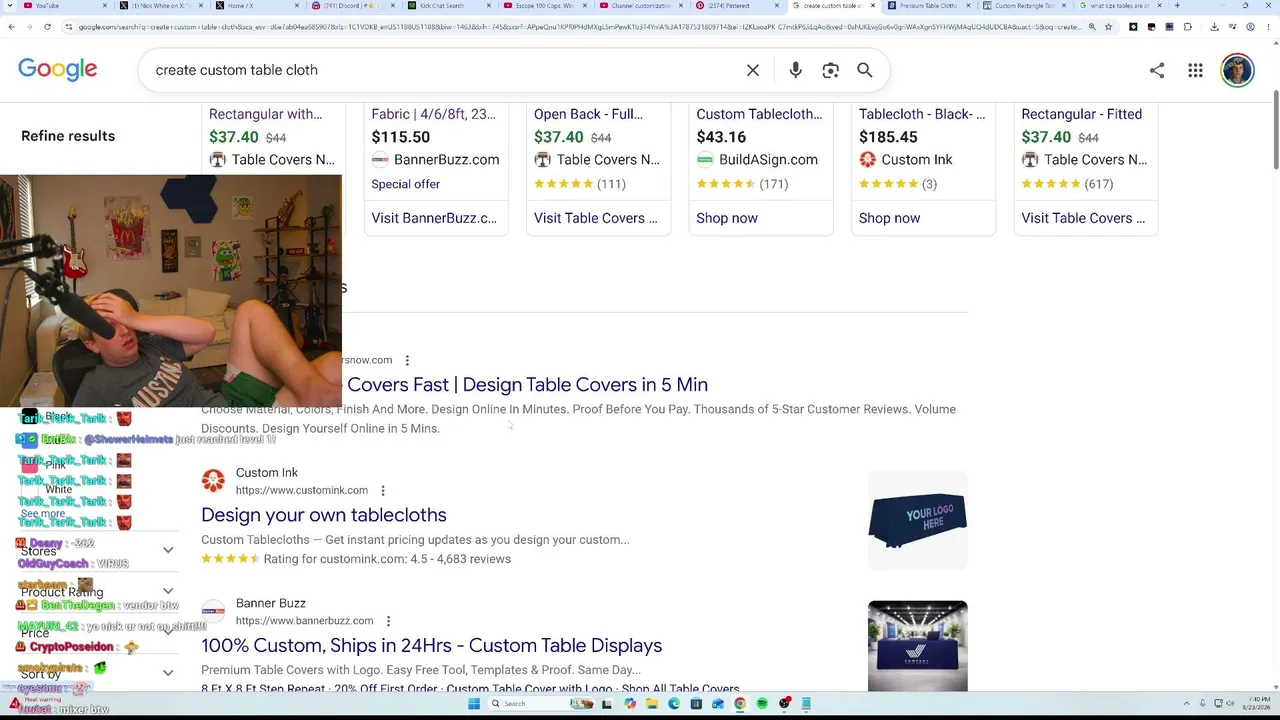Viewport: 1280px width, 720px height.
Task: Go back to the previous page
Action: [x=11, y=27]
